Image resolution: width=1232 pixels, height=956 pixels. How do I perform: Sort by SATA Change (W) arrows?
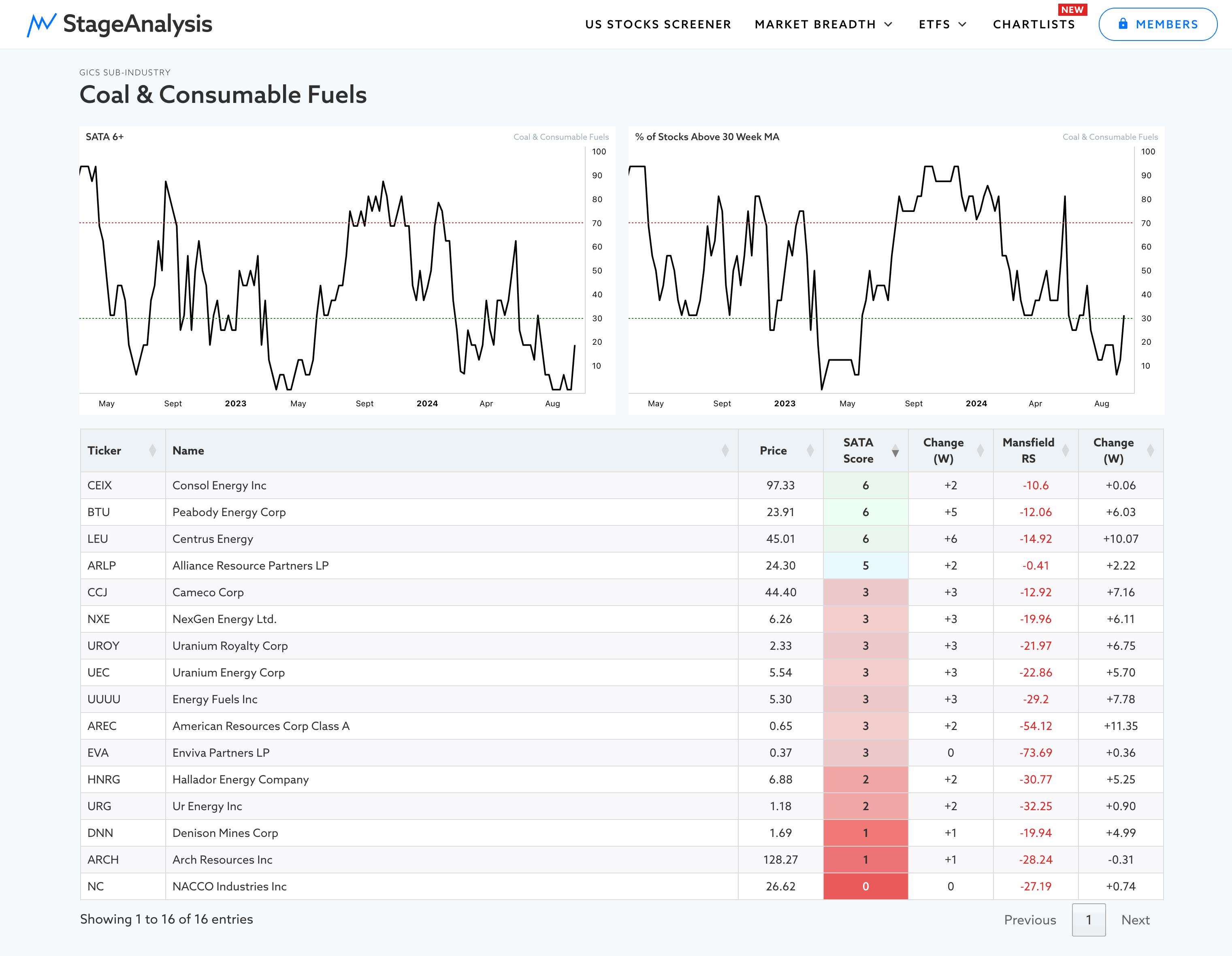coord(980,450)
